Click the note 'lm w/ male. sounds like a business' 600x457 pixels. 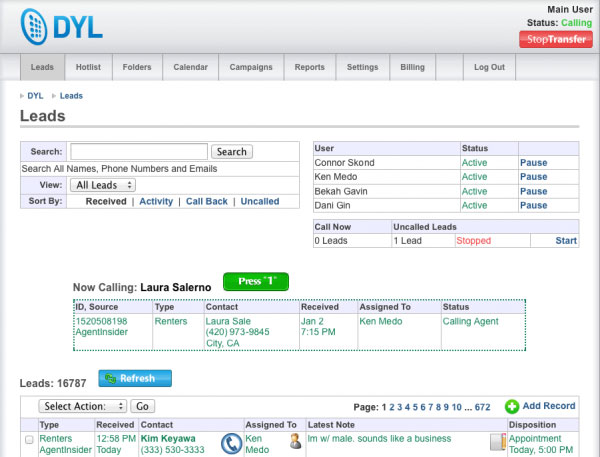(380, 439)
